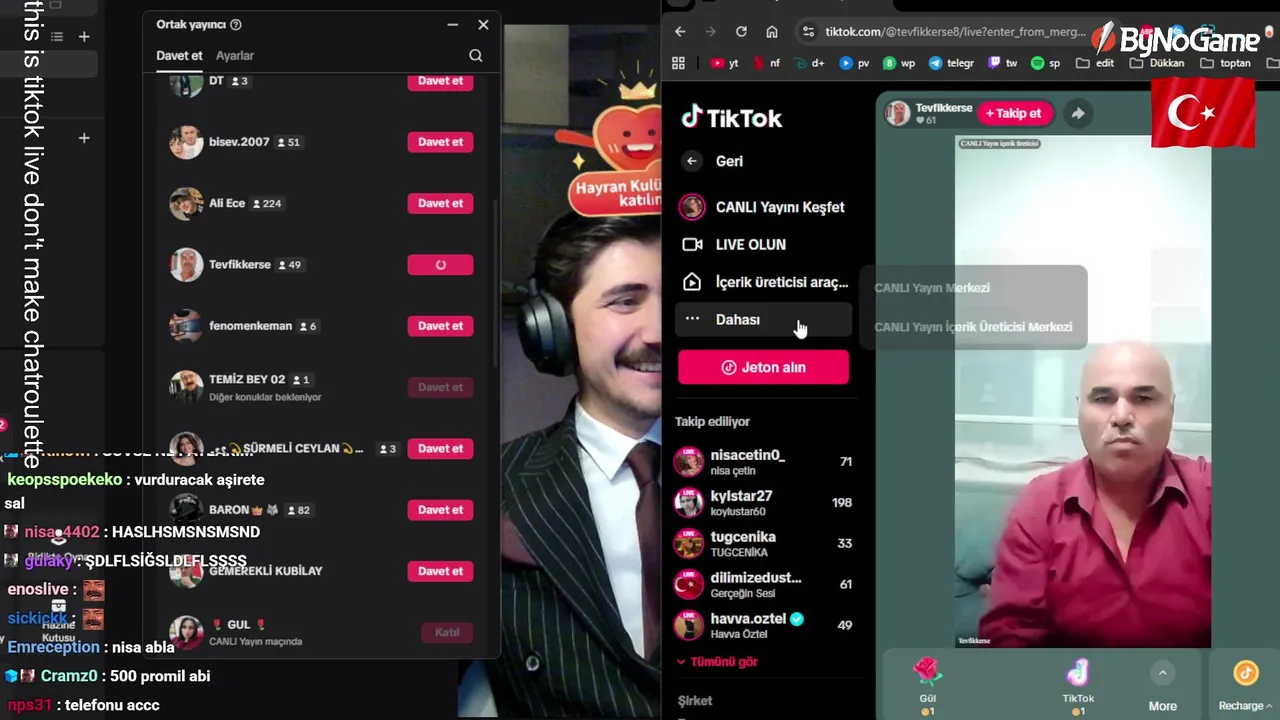The width and height of the screenshot is (1280, 720).
Task: Open the nf Netflix bookmark
Action: [765, 63]
